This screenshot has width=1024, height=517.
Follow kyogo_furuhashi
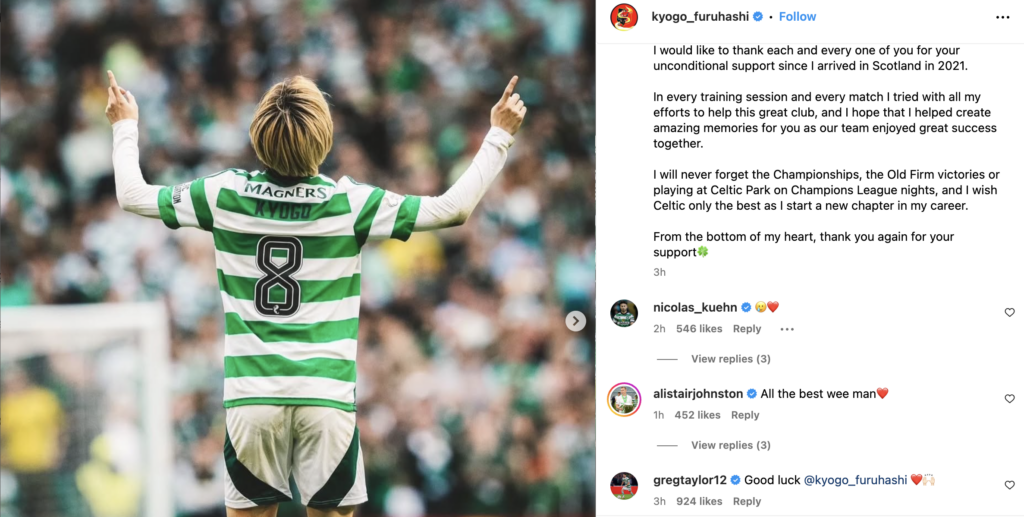coord(797,17)
